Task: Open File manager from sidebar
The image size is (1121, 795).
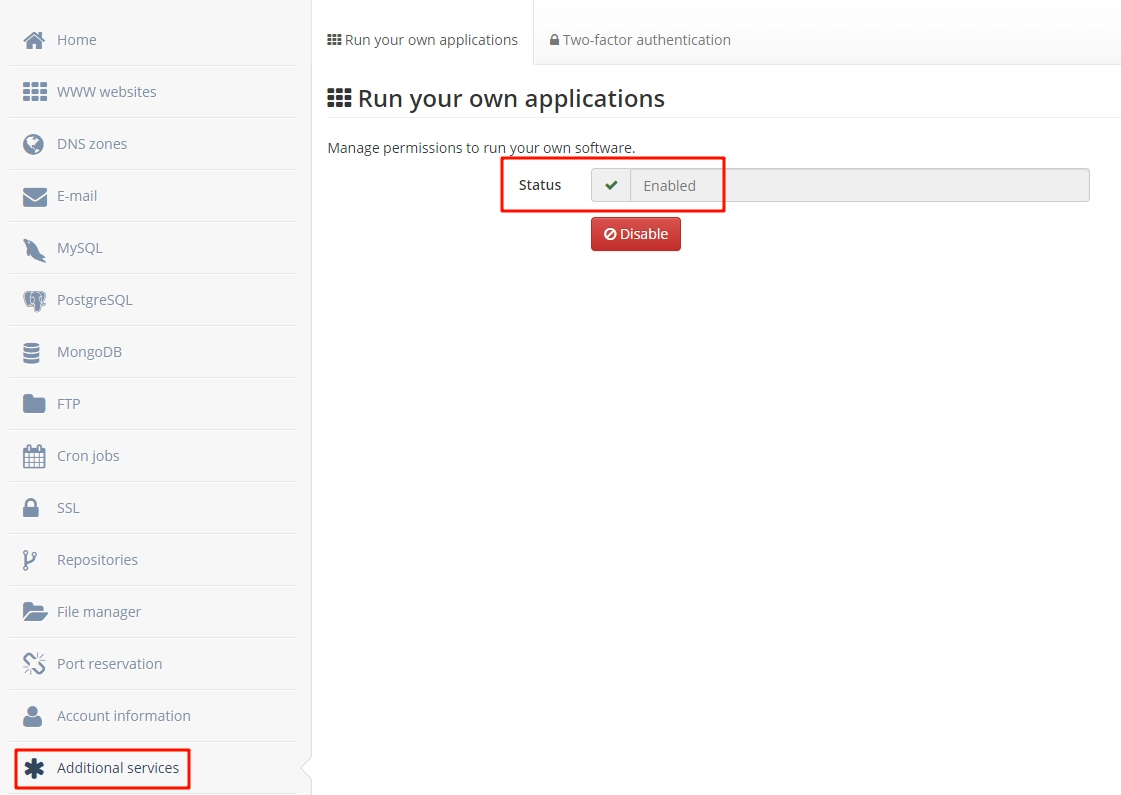Action: tap(98, 612)
